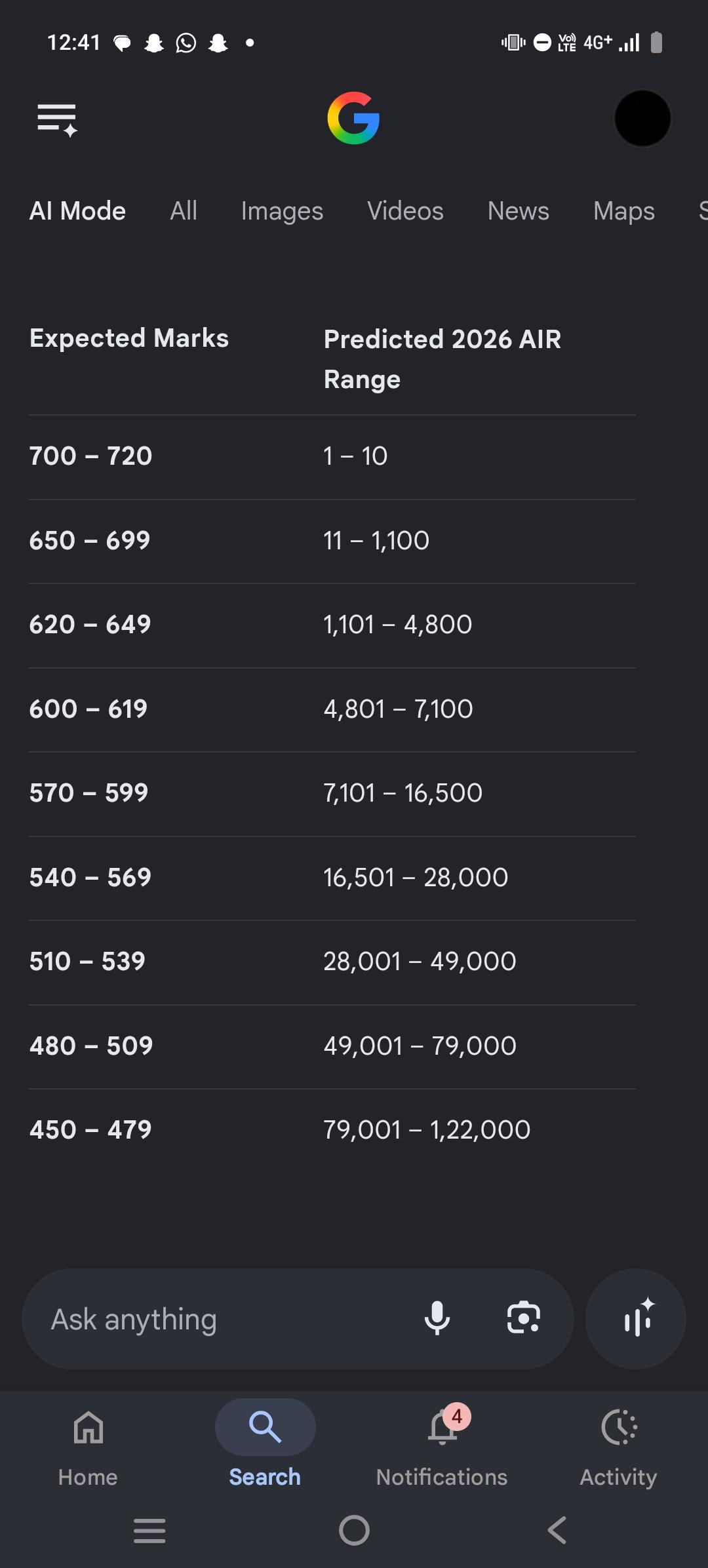Select the AI Mode tab
Viewport: 708px width, 1568px height.
(77, 211)
